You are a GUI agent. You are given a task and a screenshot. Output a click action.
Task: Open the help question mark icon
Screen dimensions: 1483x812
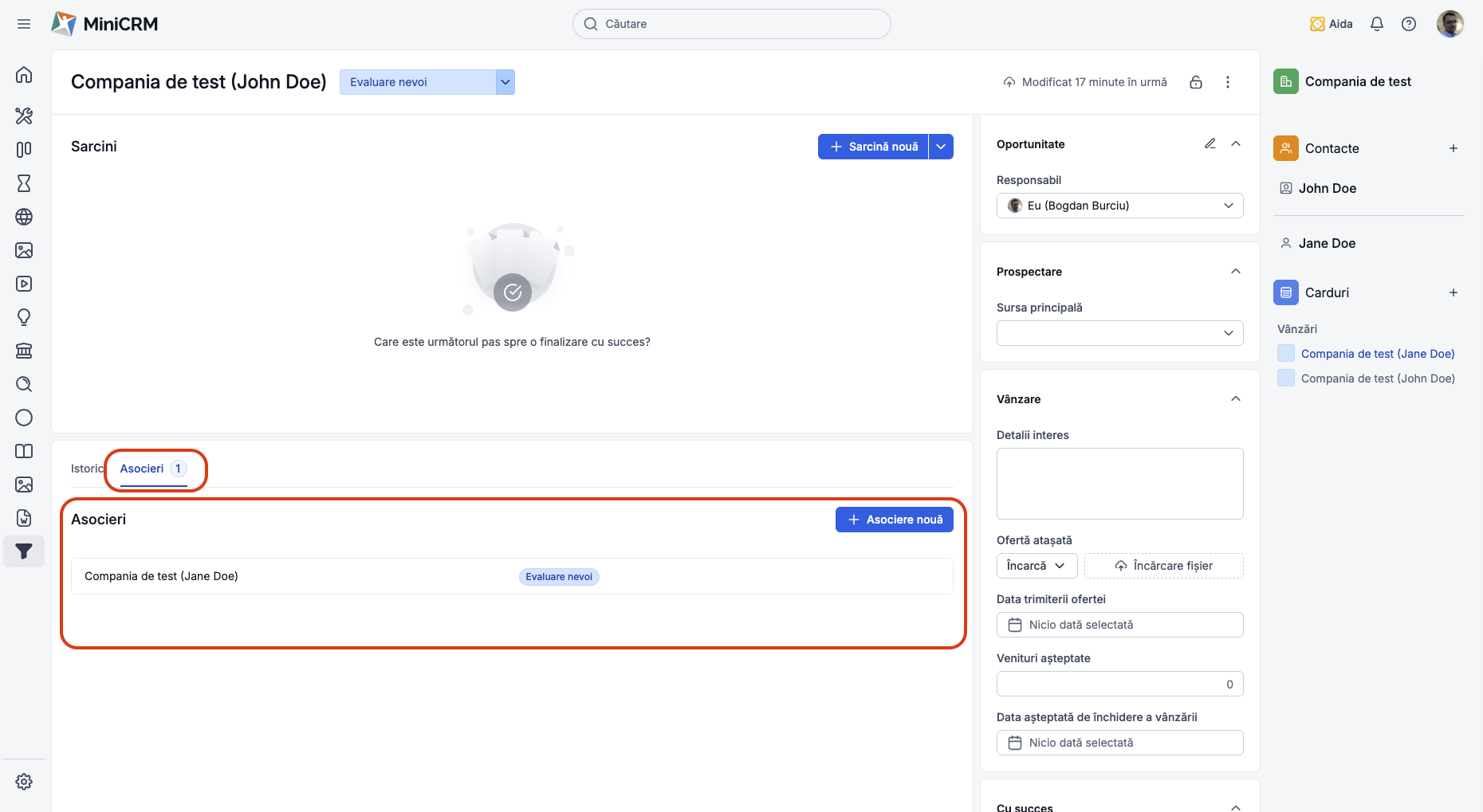click(x=1409, y=24)
